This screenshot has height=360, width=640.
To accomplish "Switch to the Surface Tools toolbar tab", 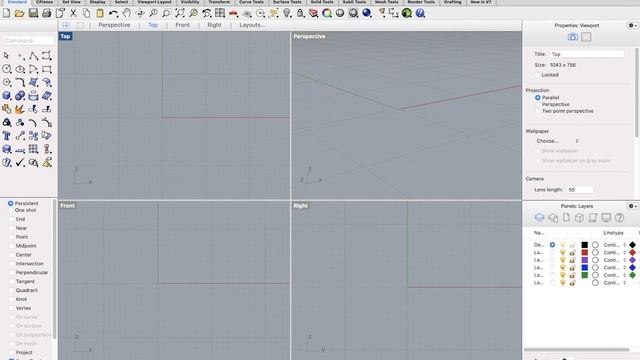I will point(287,2).
